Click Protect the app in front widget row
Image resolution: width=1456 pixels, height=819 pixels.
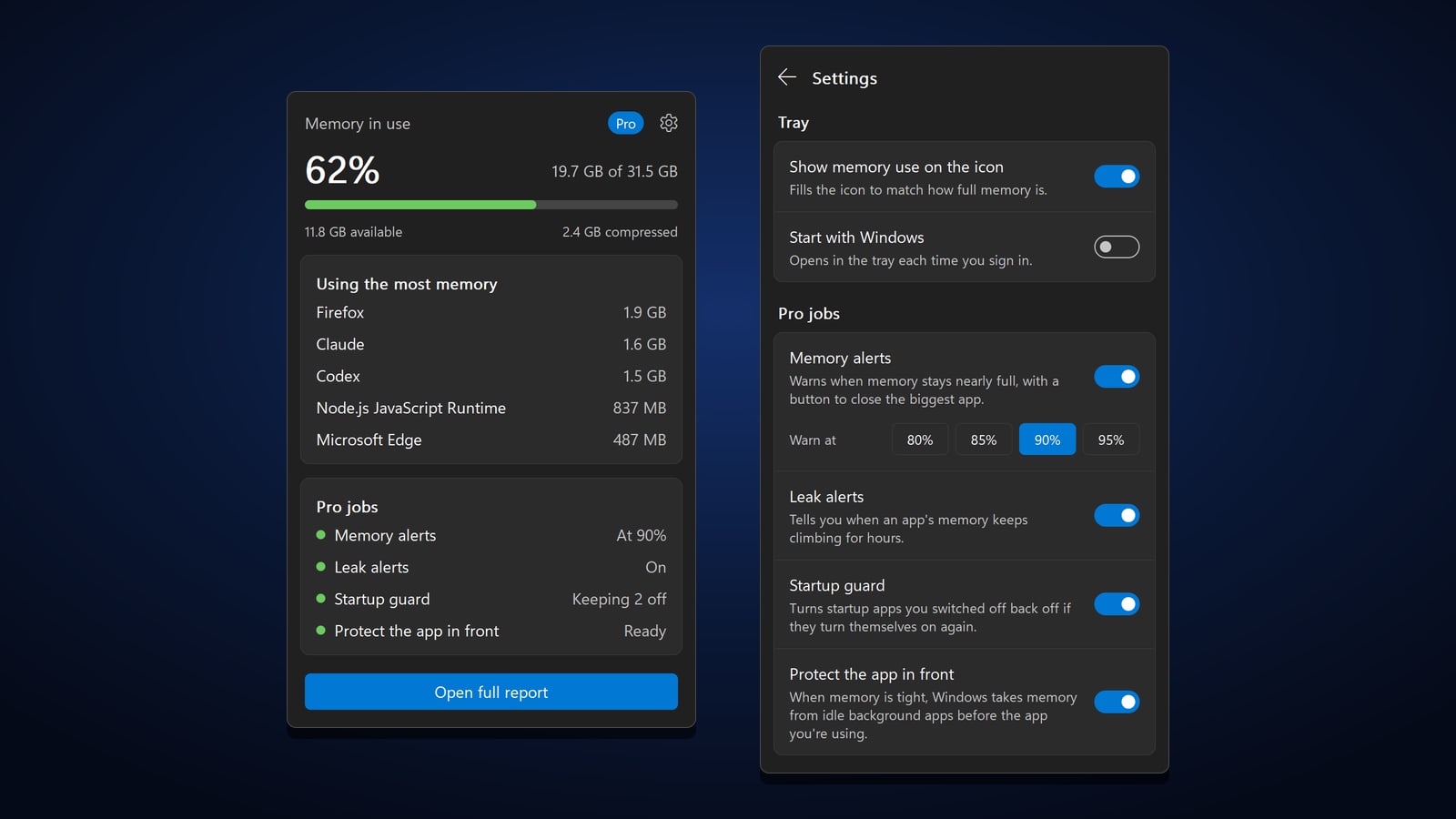491,631
